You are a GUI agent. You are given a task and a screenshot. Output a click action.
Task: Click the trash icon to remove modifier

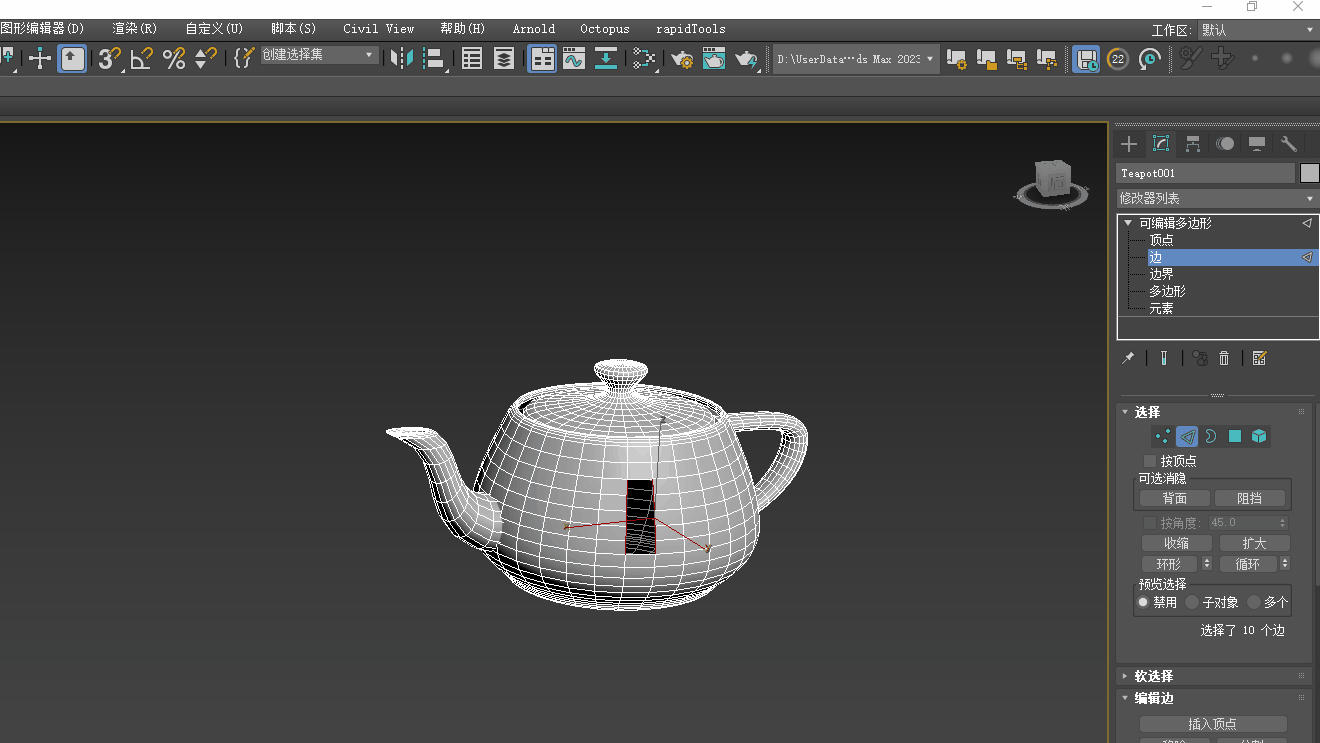pyautogui.click(x=1224, y=358)
